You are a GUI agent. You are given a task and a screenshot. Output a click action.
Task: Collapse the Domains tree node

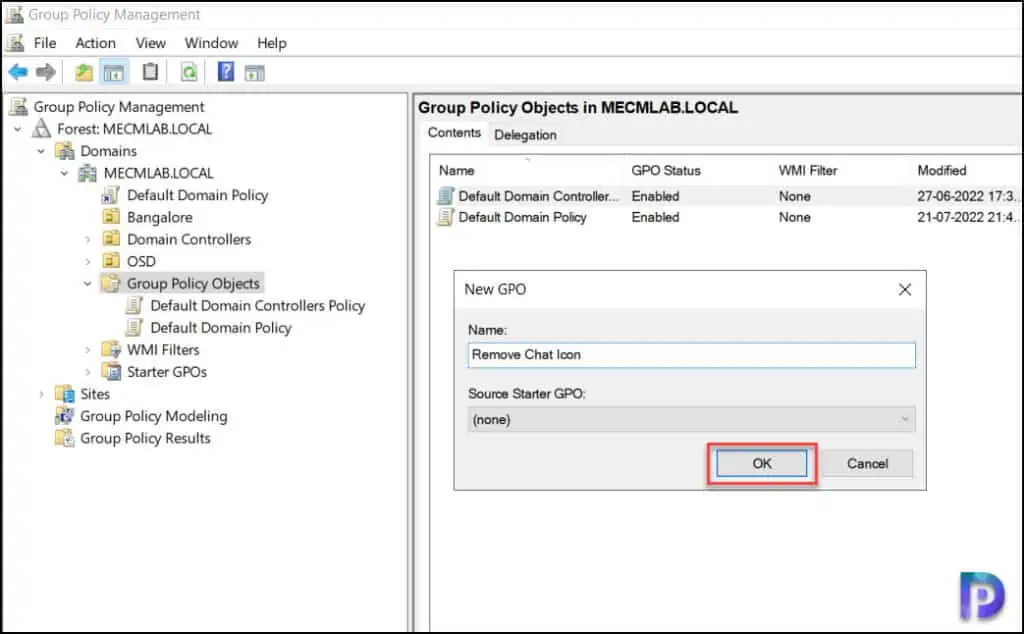(41, 151)
